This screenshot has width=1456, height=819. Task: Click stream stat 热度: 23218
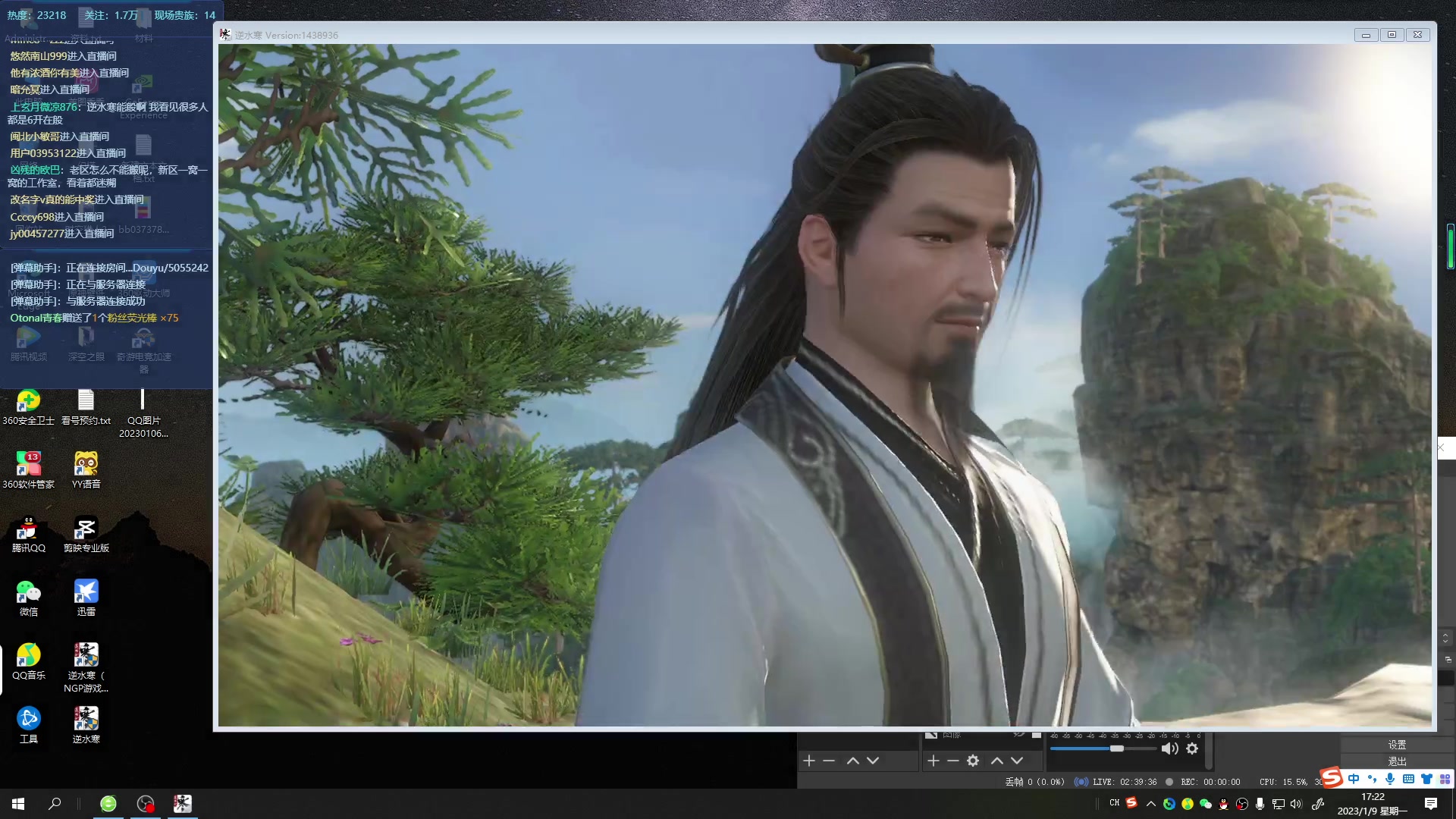click(36, 15)
